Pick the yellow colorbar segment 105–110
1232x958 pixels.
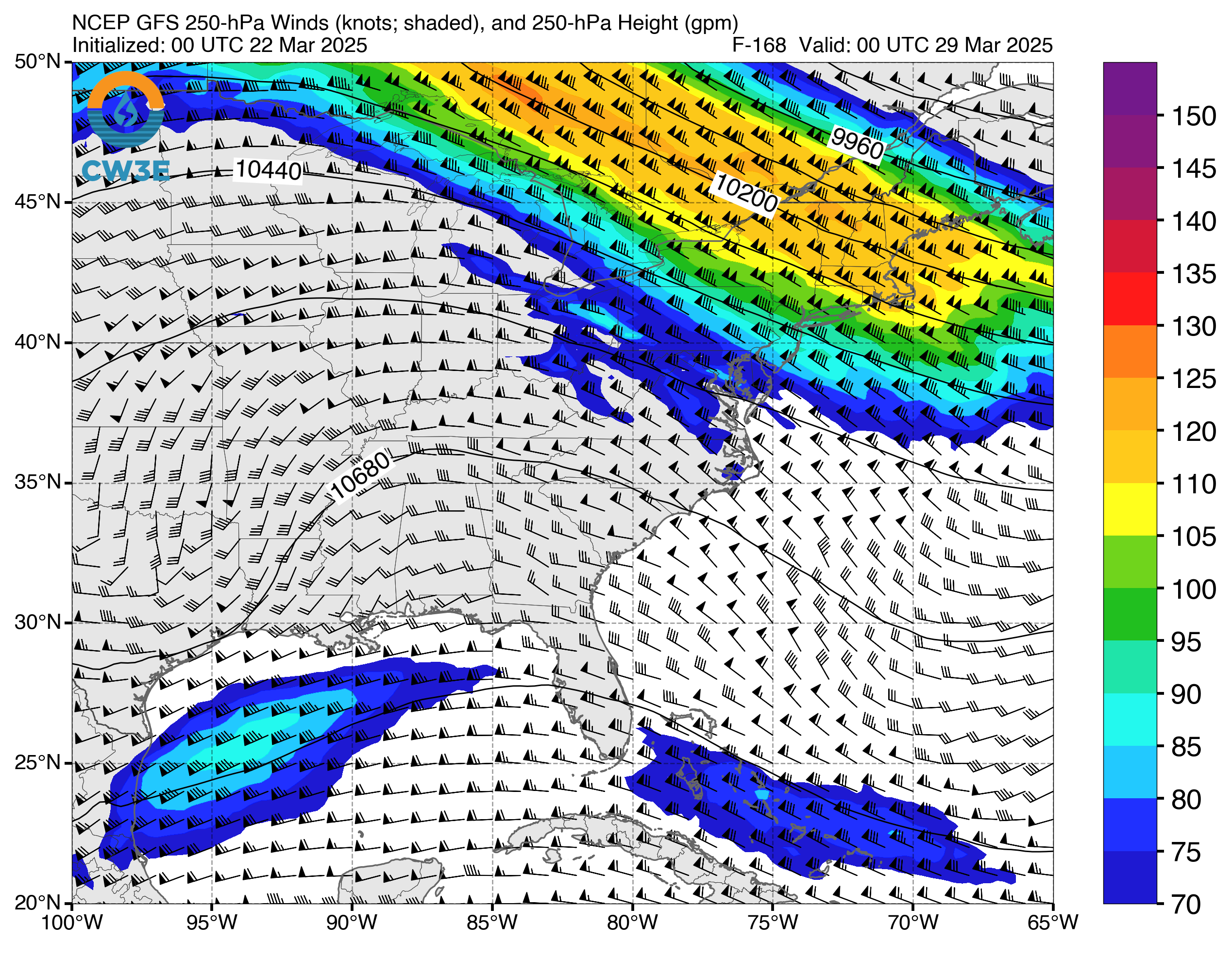point(1130,509)
